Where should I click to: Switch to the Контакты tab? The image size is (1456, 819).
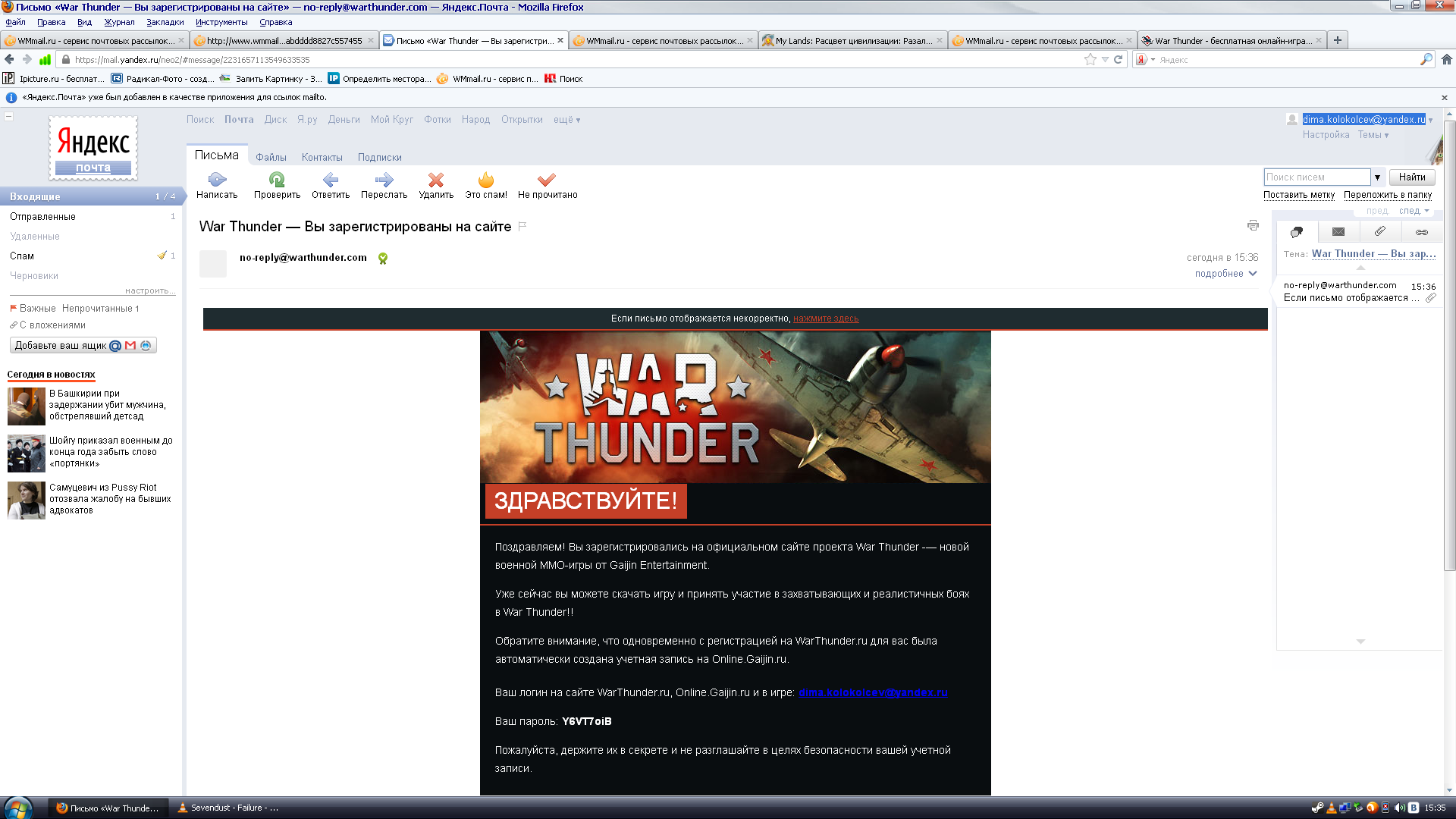pyautogui.click(x=322, y=158)
